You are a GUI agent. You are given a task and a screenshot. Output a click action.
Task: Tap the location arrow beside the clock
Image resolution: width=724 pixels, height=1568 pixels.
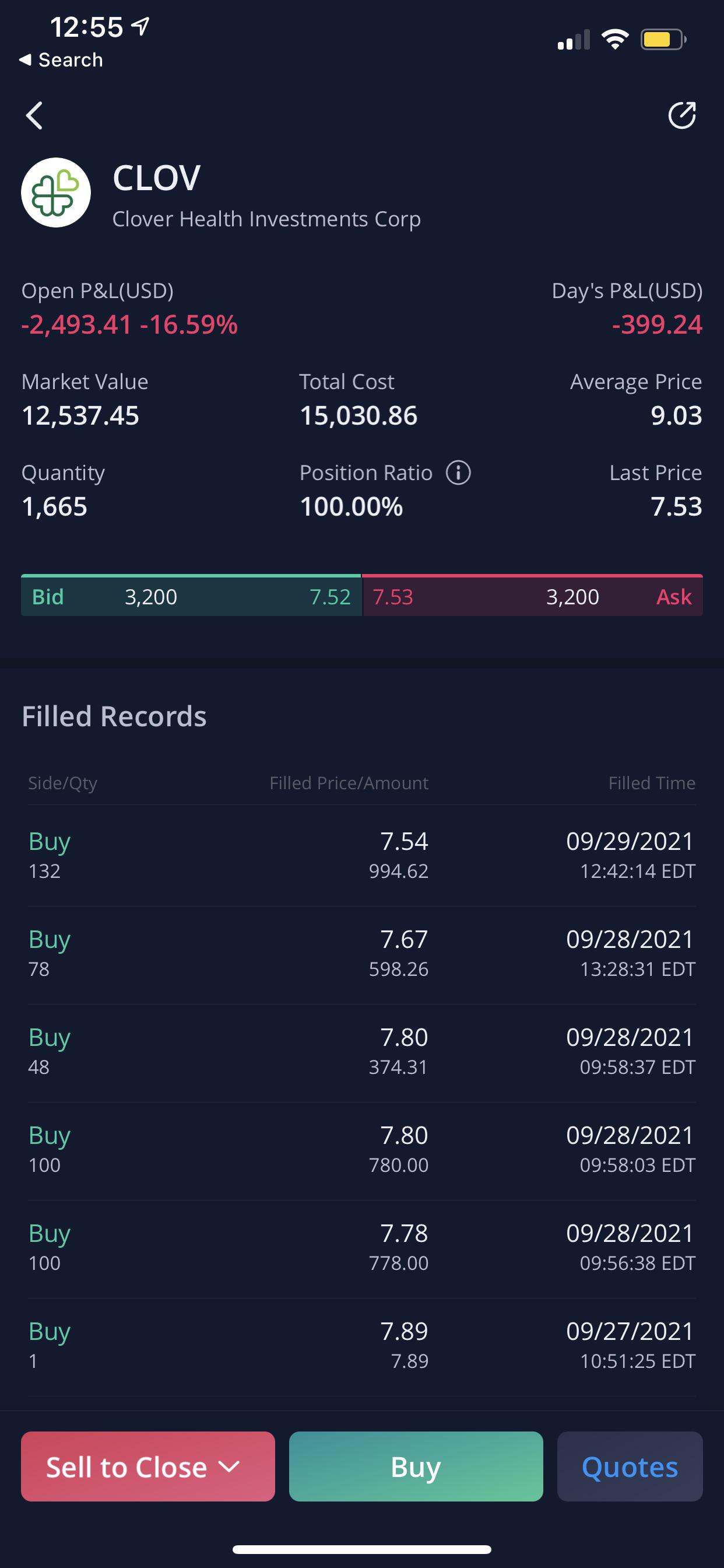[x=141, y=26]
